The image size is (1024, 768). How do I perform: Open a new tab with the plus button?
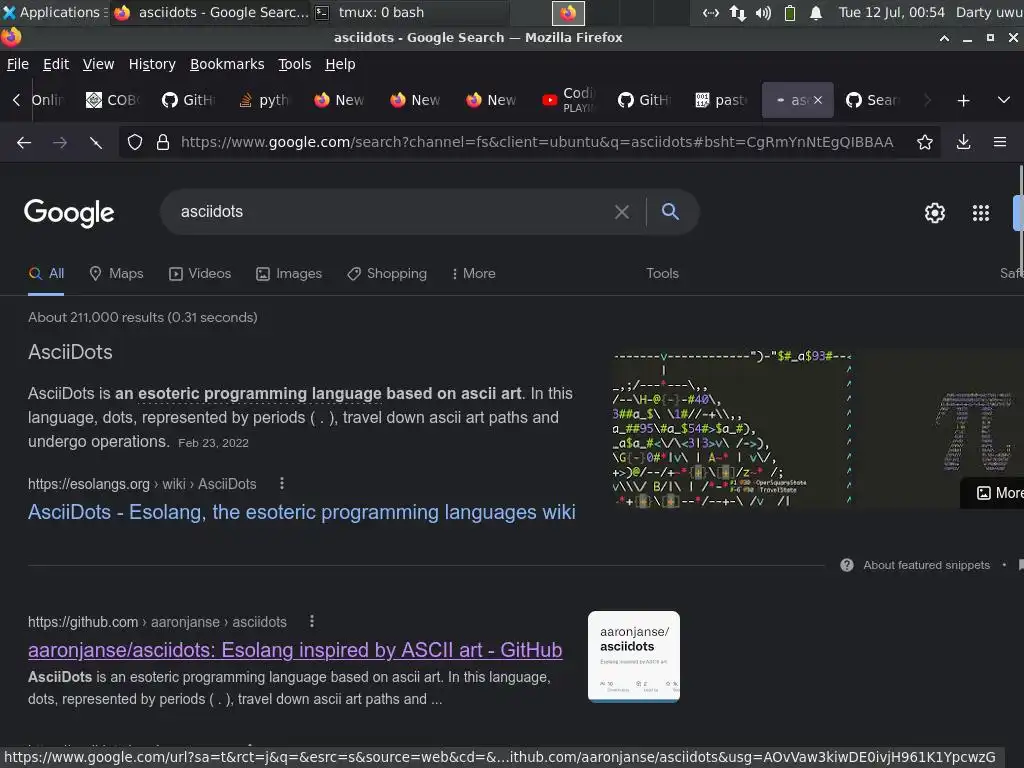pos(963,101)
